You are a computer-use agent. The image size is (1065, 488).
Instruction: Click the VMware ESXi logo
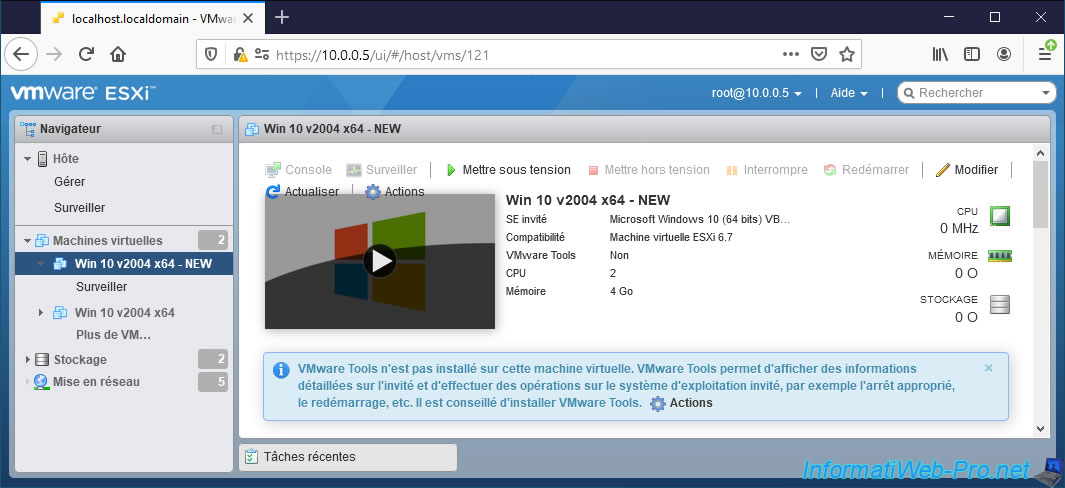(83, 92)
